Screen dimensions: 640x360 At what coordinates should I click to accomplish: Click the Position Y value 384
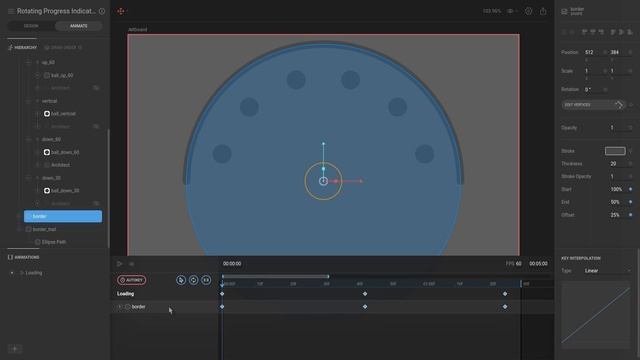(615, 52)
